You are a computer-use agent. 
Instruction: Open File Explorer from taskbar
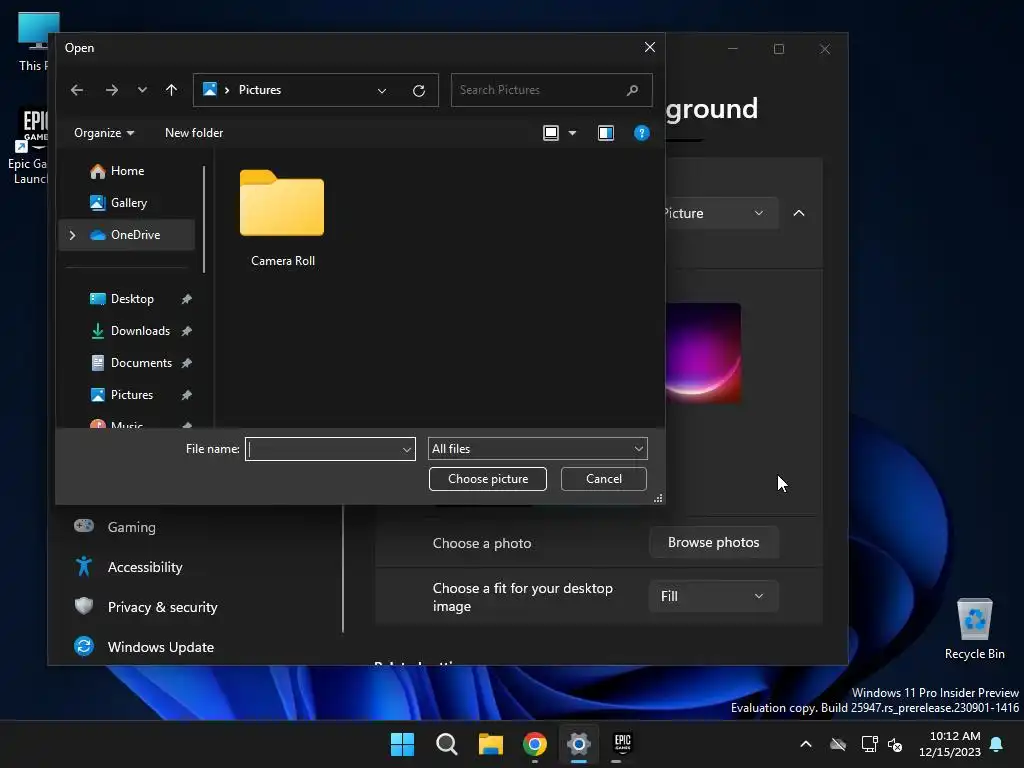pyautogui.click(x=490, y=744)
